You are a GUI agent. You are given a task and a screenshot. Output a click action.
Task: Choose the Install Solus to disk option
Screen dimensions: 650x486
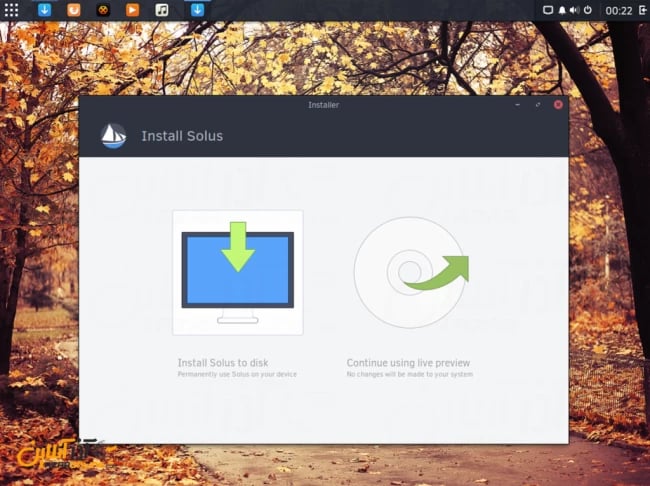click(238, 272)
